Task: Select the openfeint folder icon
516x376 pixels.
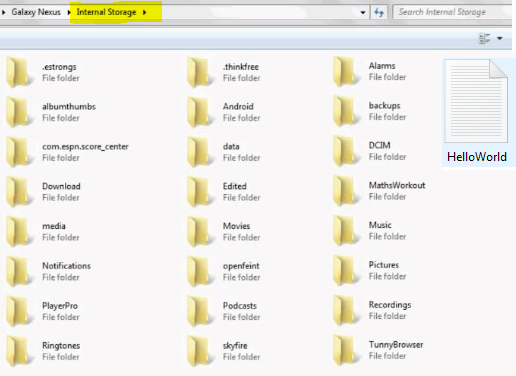Action: pos(201,271)
